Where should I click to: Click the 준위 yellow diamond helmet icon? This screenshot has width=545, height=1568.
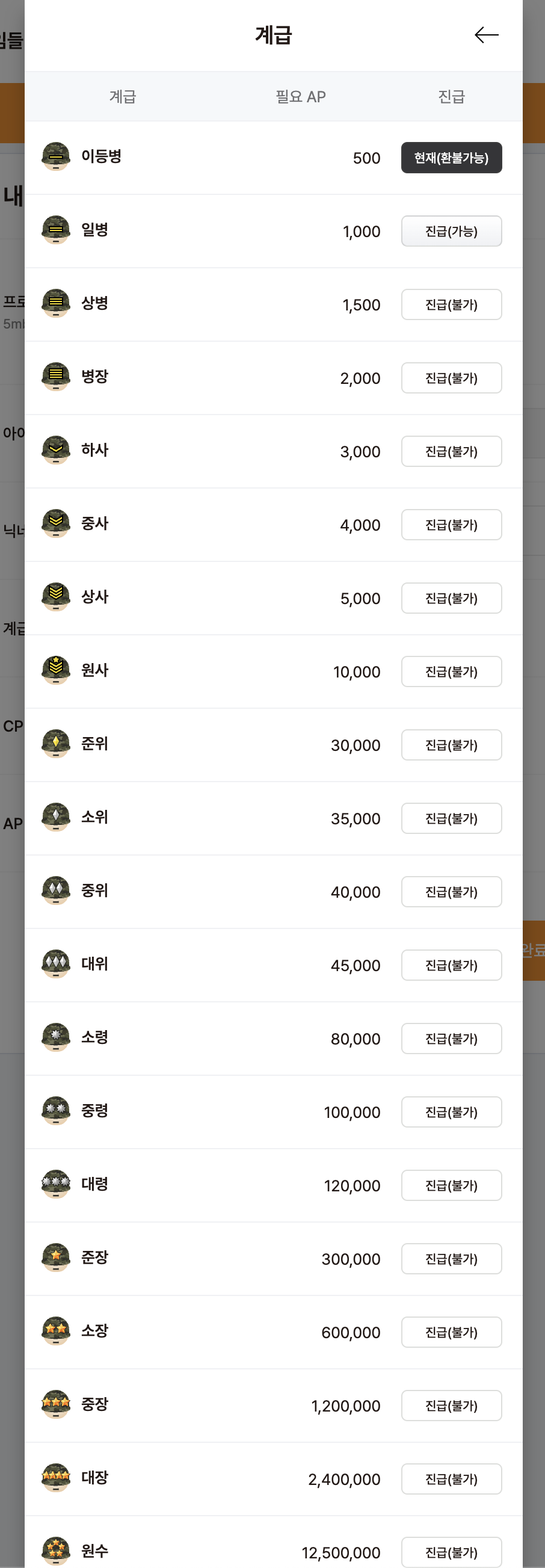[x=56, y=744]
